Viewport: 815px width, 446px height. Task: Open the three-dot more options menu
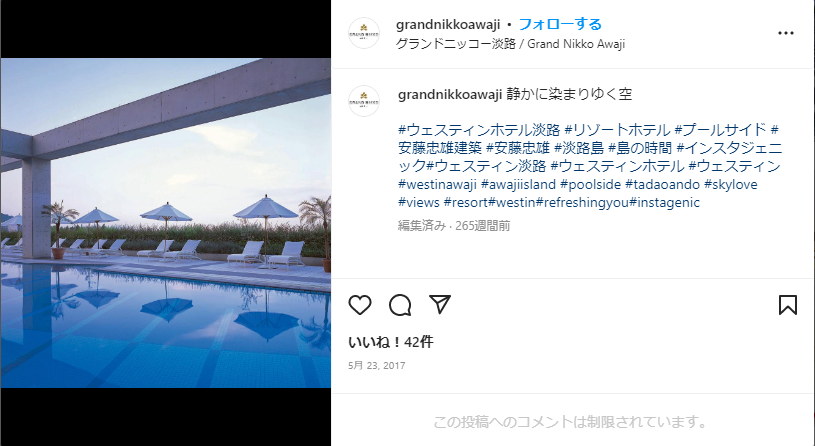pos(785,33)
